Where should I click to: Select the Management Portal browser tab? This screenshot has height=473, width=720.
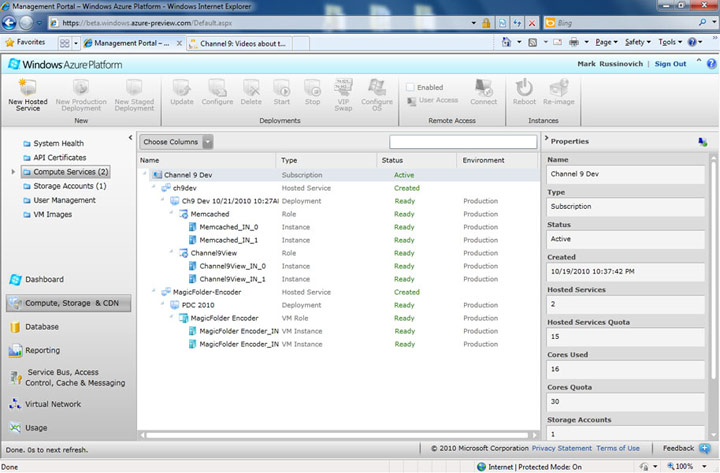[x=134, y=43]
